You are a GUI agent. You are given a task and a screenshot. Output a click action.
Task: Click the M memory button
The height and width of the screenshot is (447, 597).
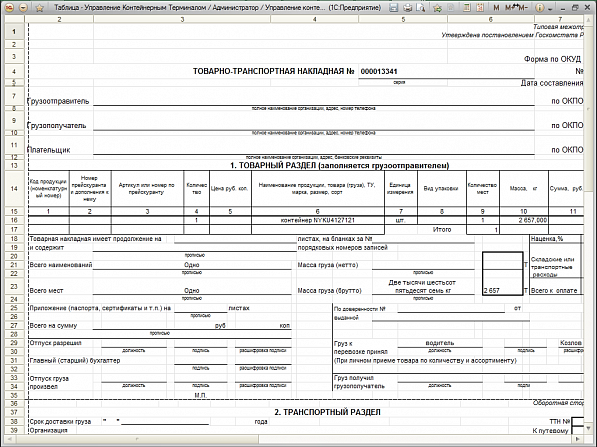(x=496, y=8)
